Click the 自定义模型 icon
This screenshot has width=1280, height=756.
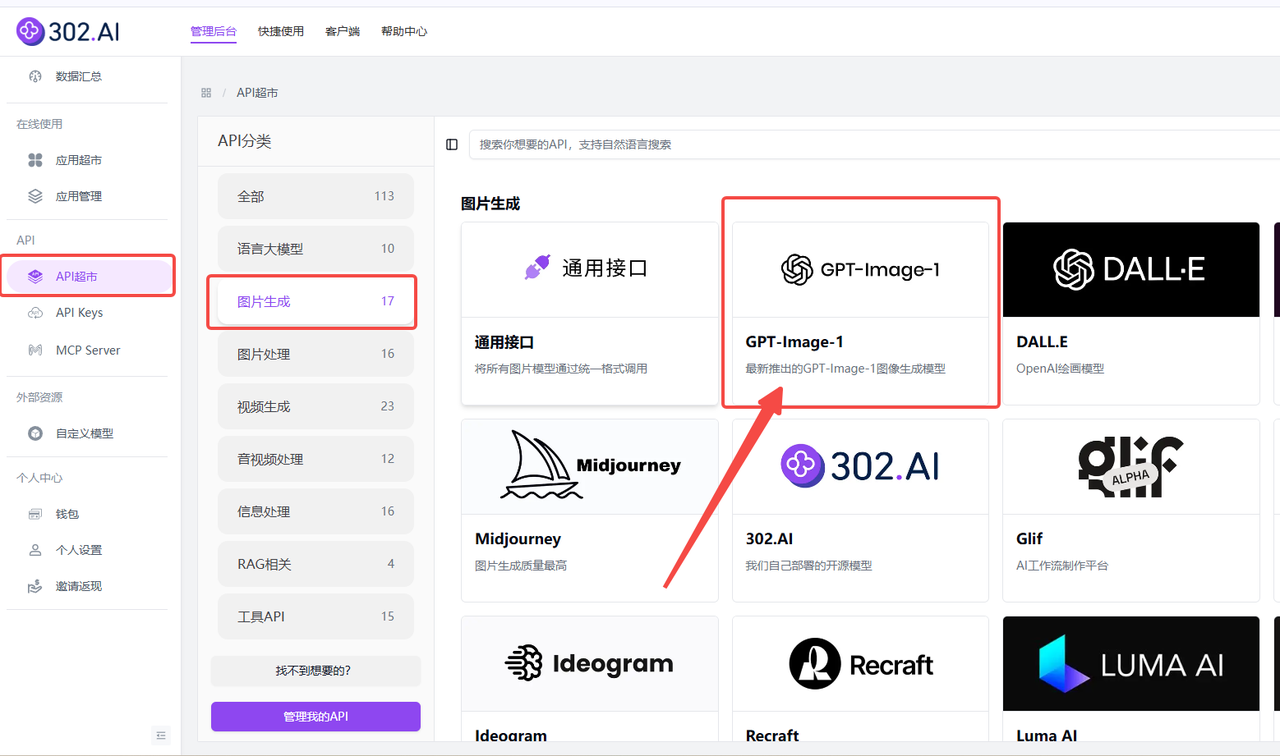point(35,433)
